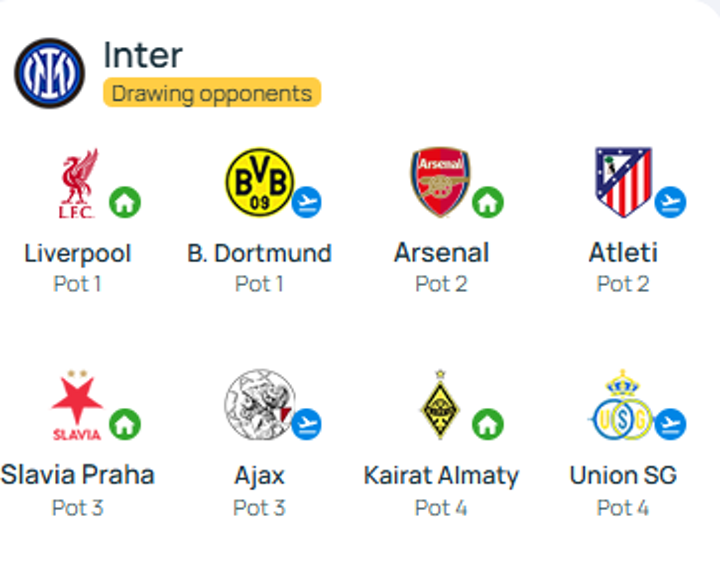Click the away plane icon beside Atleti
The height and width of the screenshot is (573, 720).
(670, 203)
